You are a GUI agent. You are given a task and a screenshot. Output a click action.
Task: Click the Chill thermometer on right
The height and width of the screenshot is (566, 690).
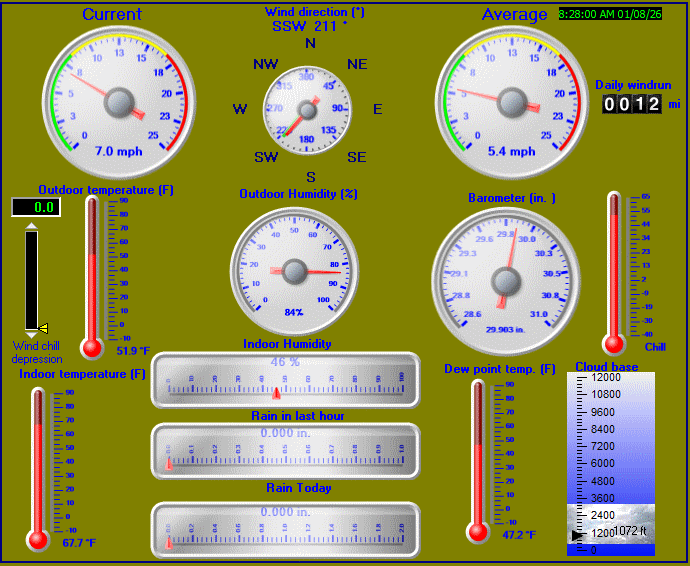[x=614, y=270]
